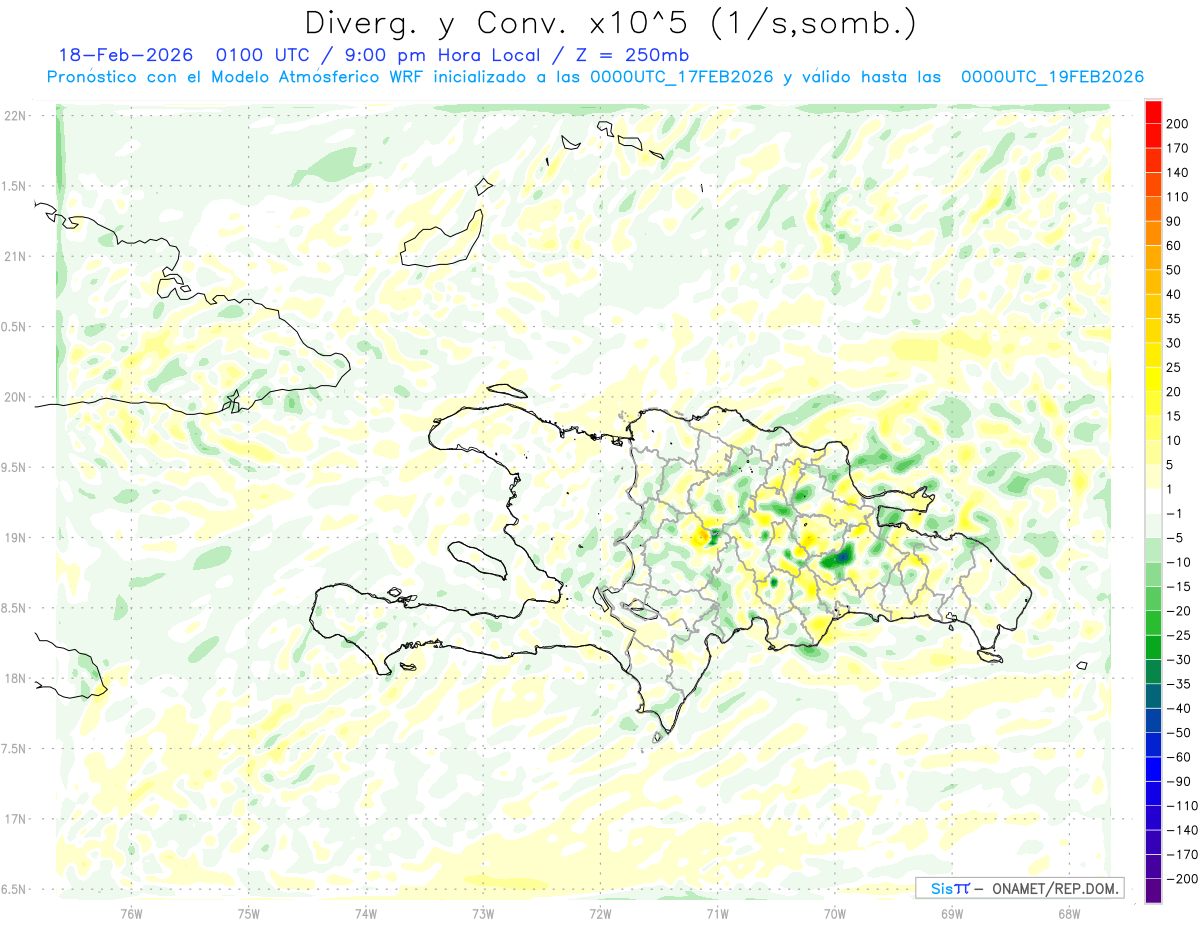This screenshot has width=1200, height=927.
Task: Click the 72W longitude label
Action: point(600,913)
